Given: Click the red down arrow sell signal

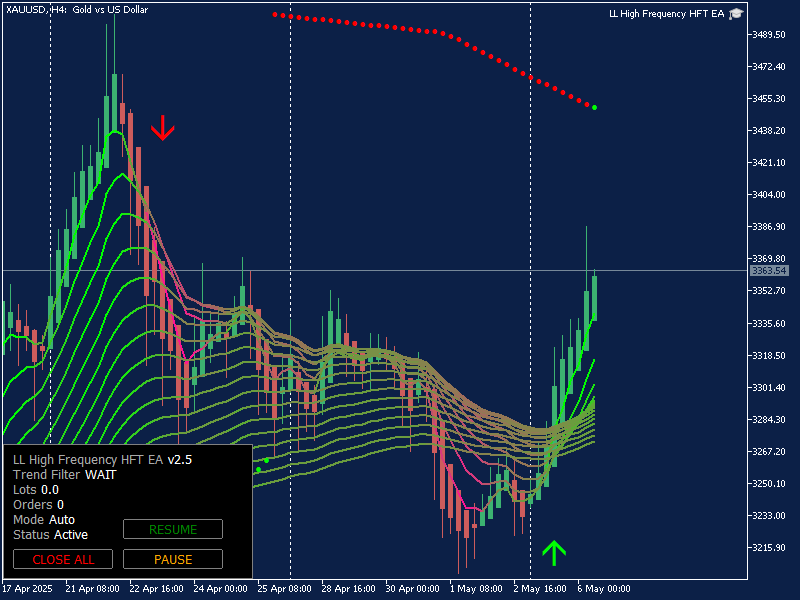Looking at the screenshot, I should 163,128.
